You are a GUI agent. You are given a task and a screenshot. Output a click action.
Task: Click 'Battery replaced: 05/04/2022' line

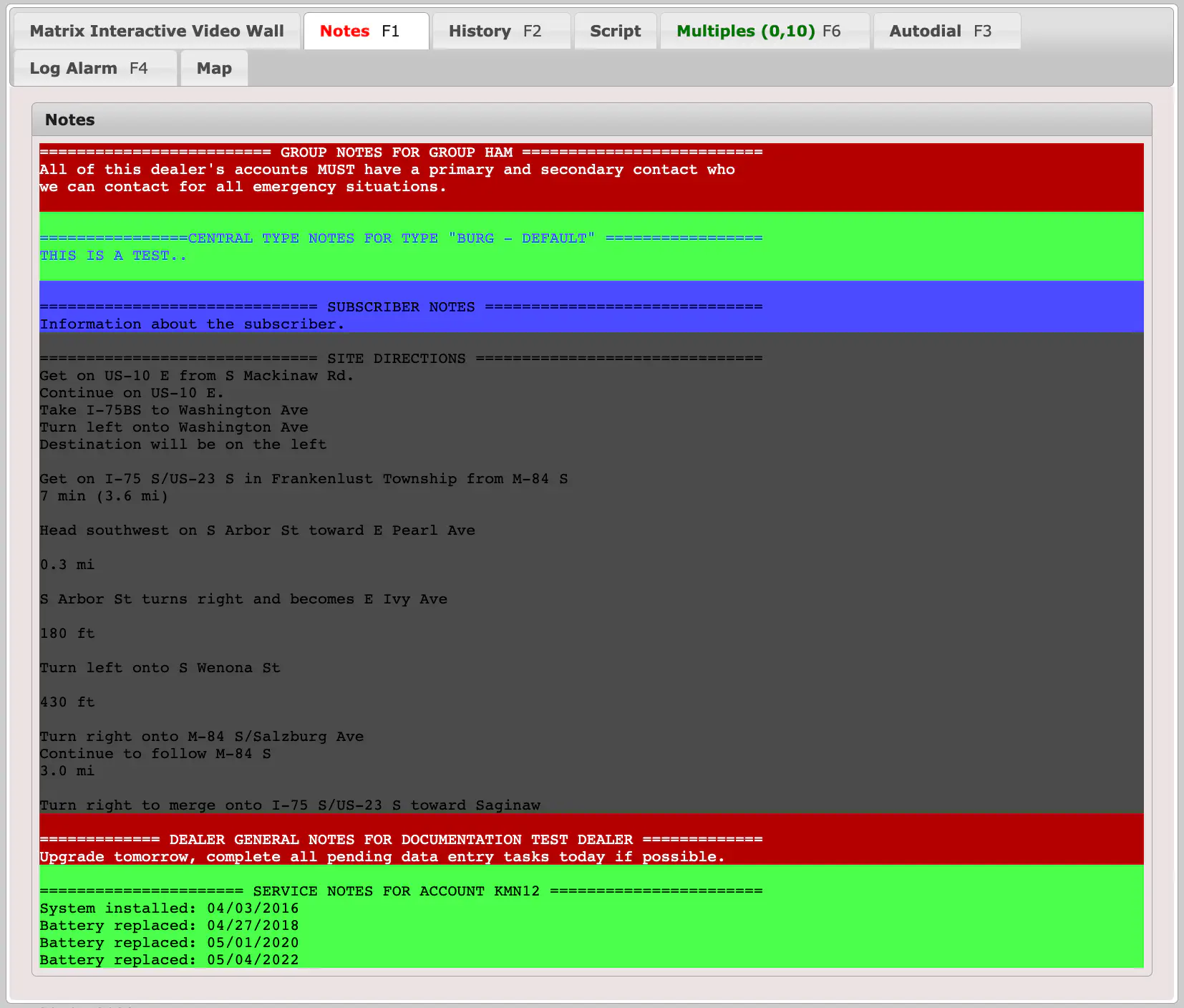169,960
